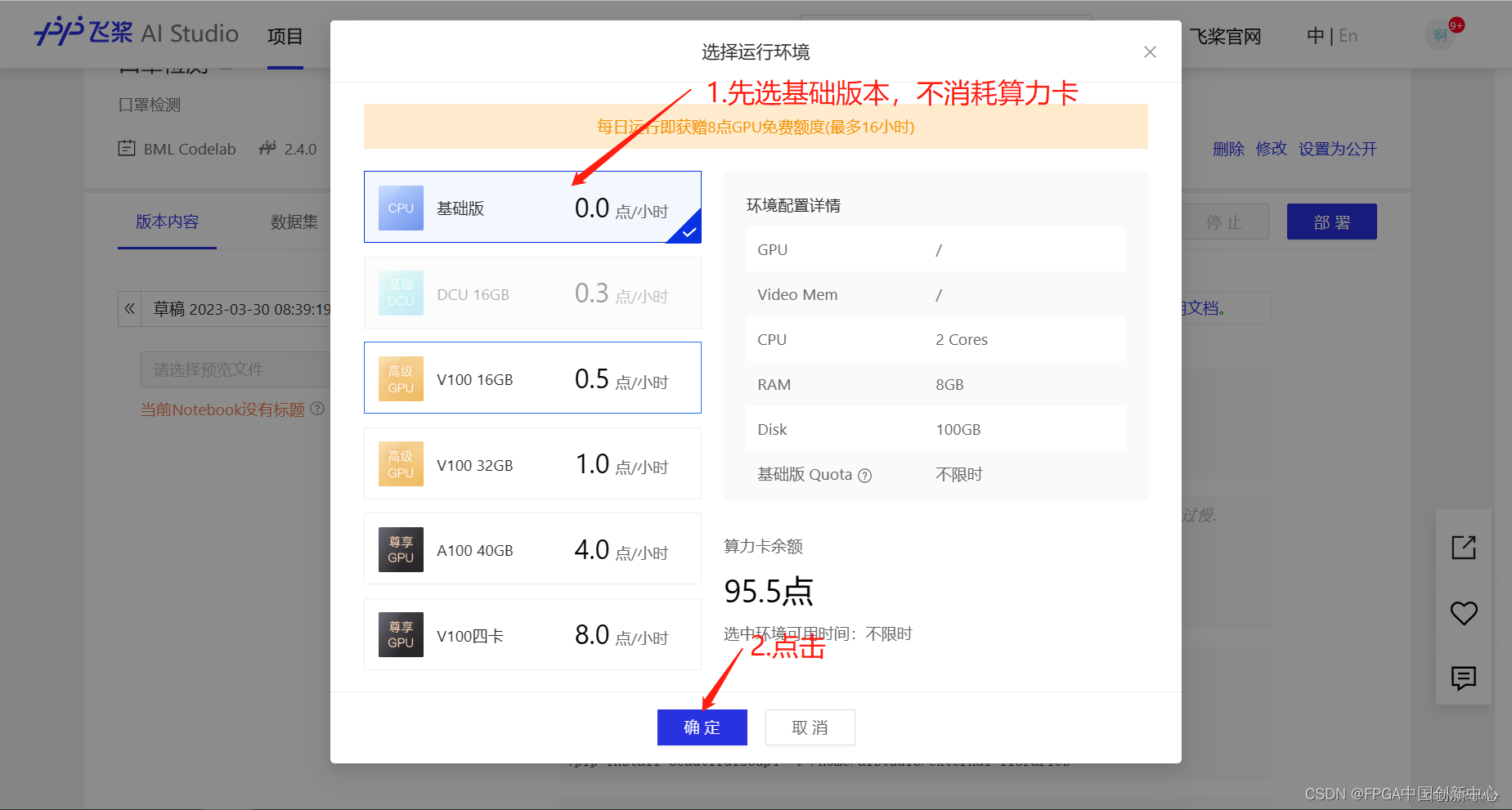Open help icon next to 基础版 Quota
Screen dimensions: 1512x810
coord(864,476)
